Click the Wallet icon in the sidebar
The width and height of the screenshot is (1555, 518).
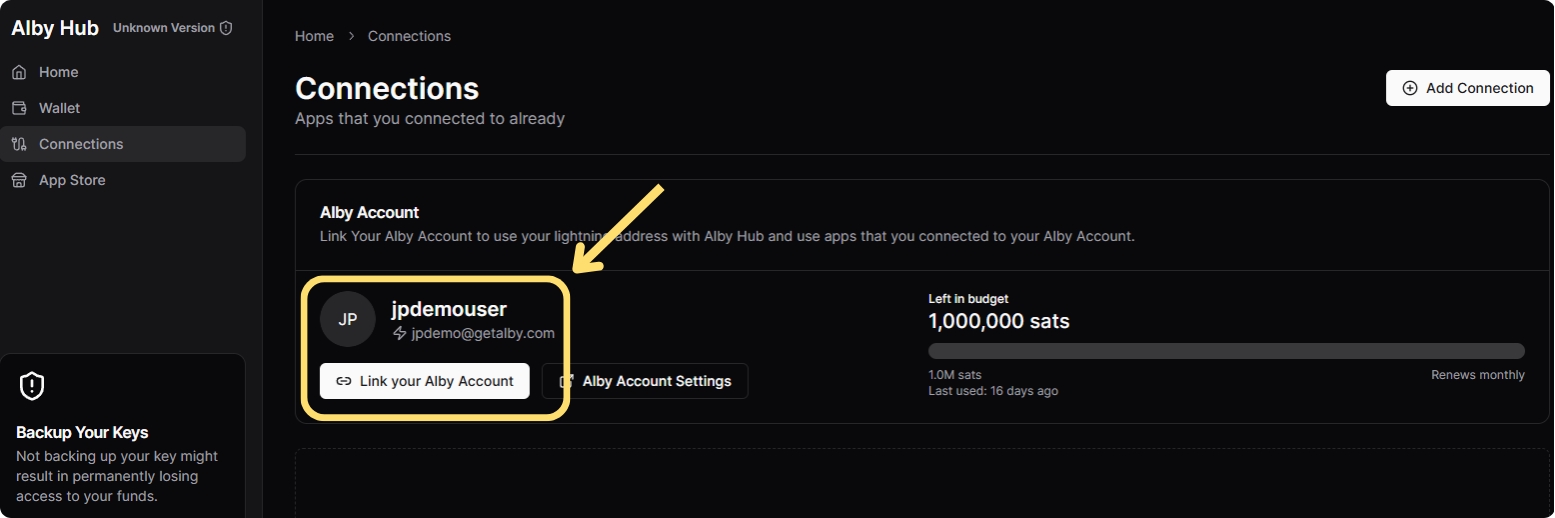click(x=19, y=108)
